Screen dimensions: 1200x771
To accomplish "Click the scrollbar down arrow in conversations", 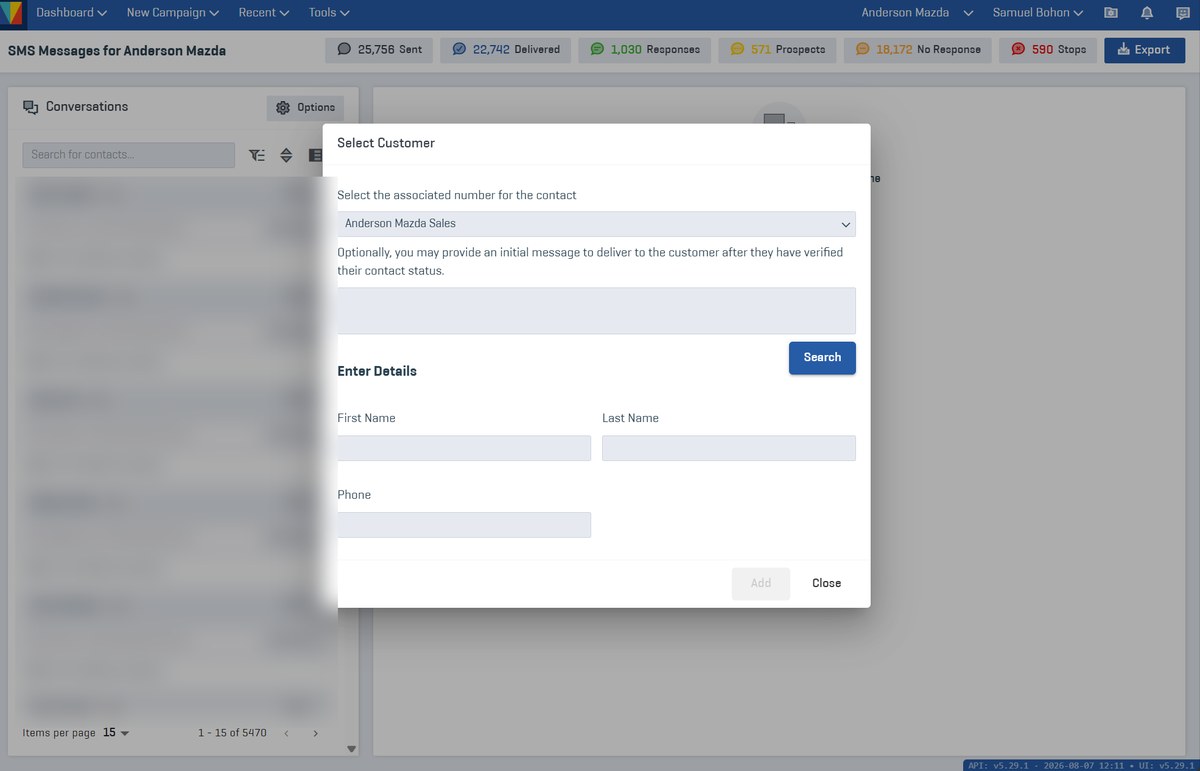I will pos(351,748).
